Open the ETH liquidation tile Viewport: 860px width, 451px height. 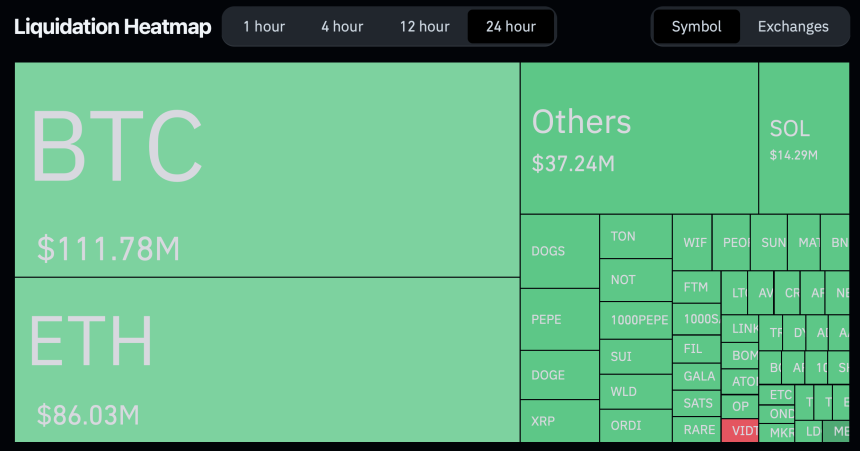click(x=266, y=360)
